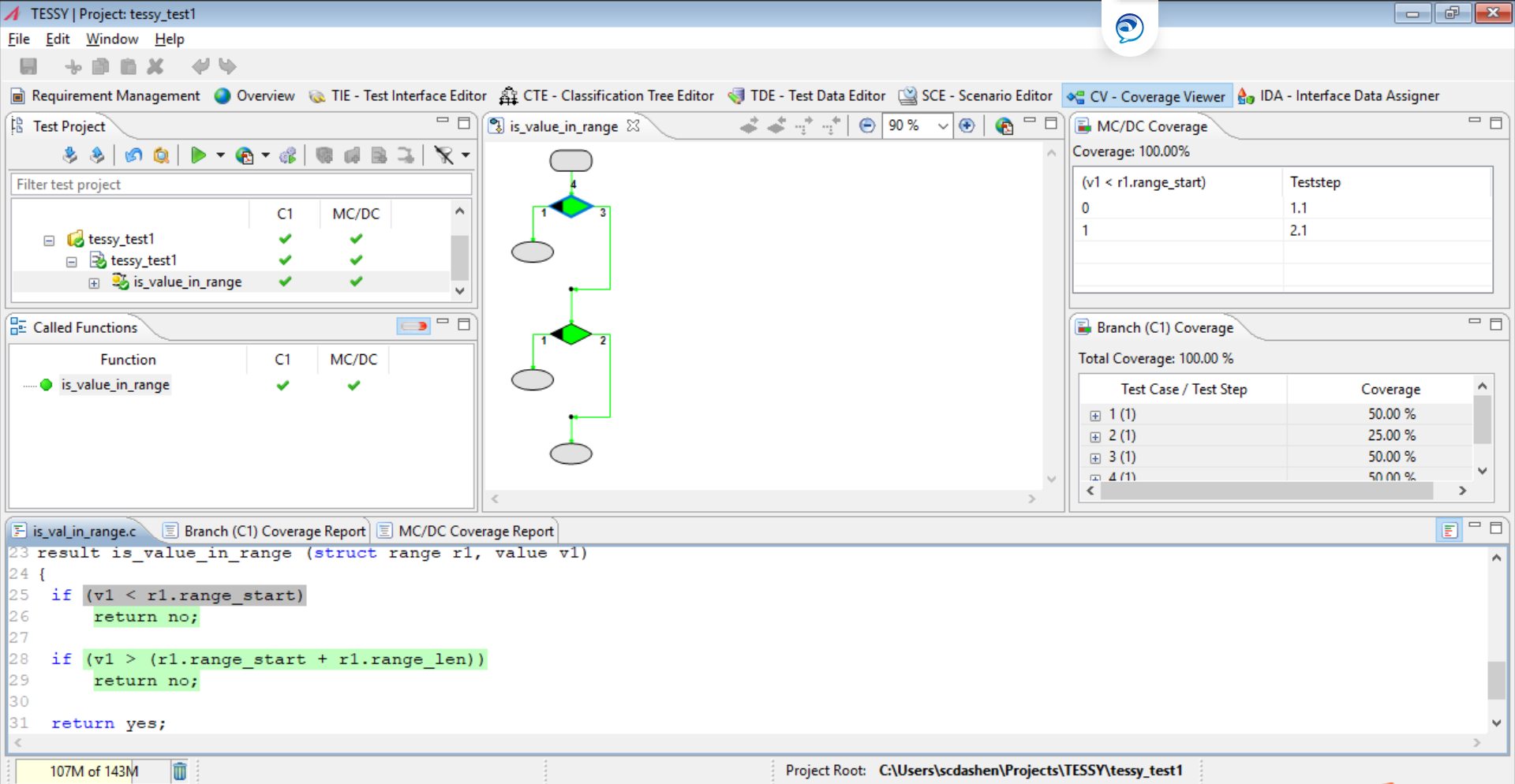The image size is (1515, 784).
Task: Open CTE - Classification Tree Editor perspective
Action: tap(607, 95)
